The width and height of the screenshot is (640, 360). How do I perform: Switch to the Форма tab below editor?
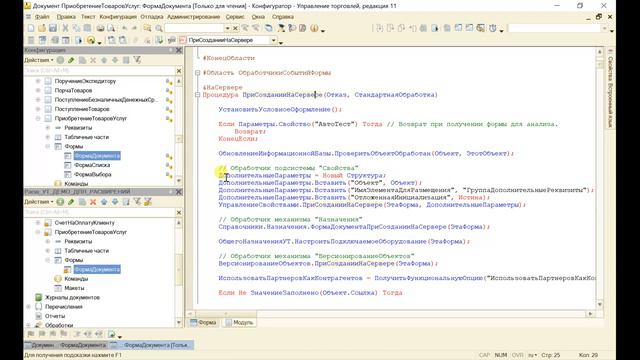coord(203,322)
